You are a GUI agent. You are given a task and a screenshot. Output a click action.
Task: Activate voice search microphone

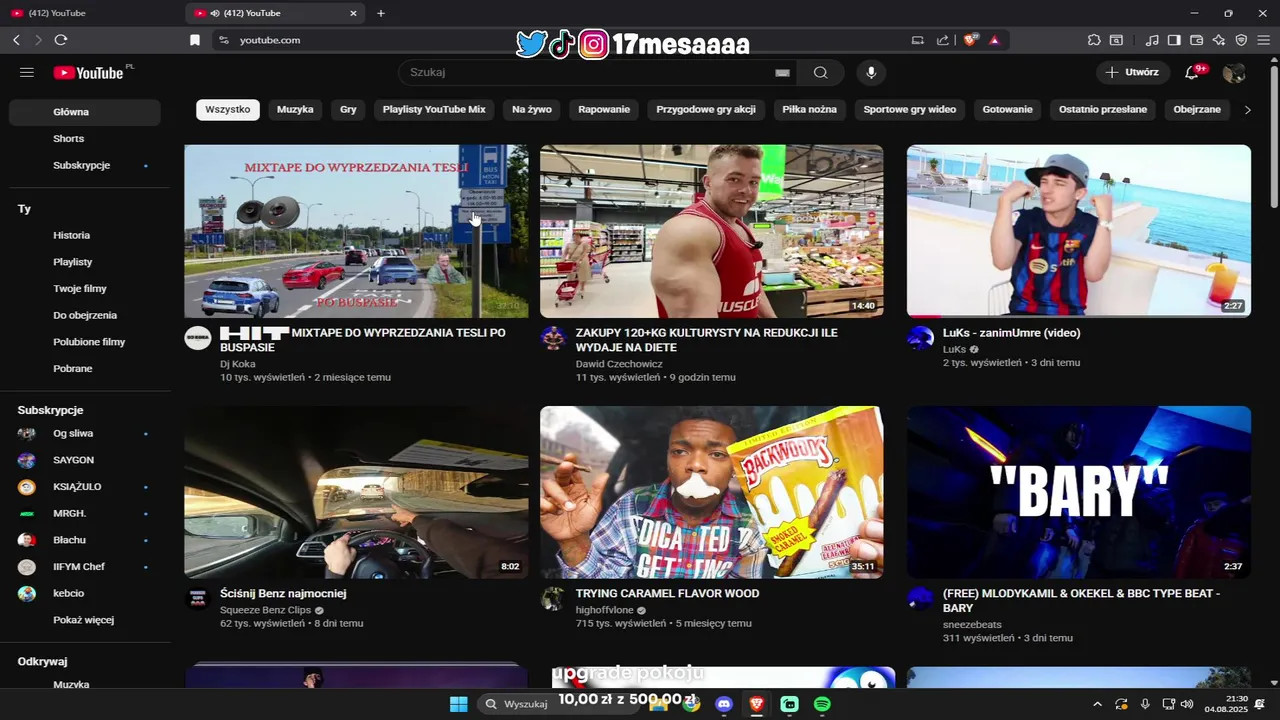871,73
